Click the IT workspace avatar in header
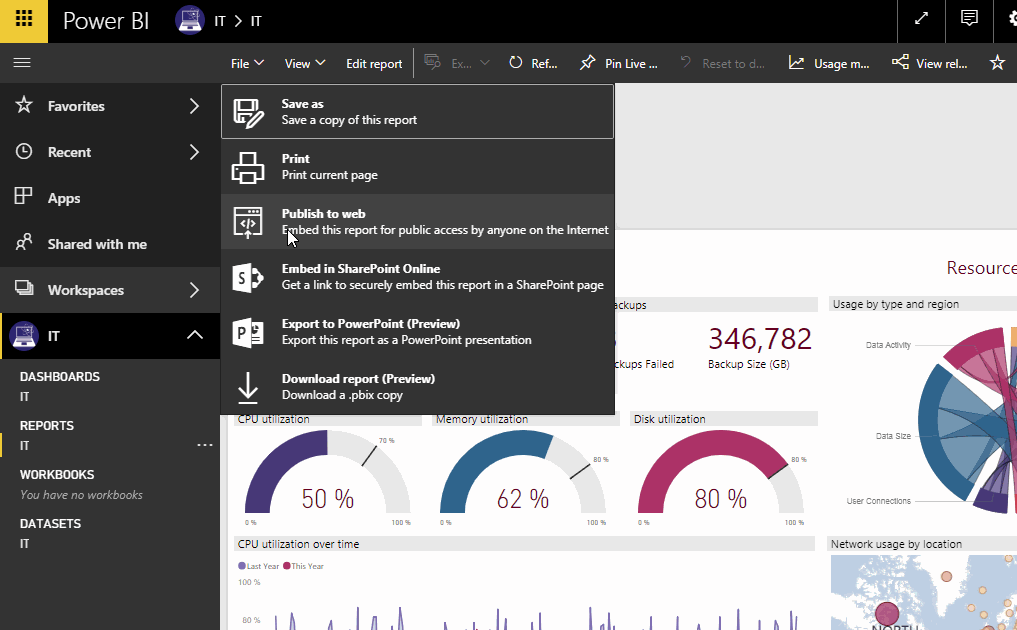Image resolution: width=1017 pixels, height=630 pixels. pos(190,20)
